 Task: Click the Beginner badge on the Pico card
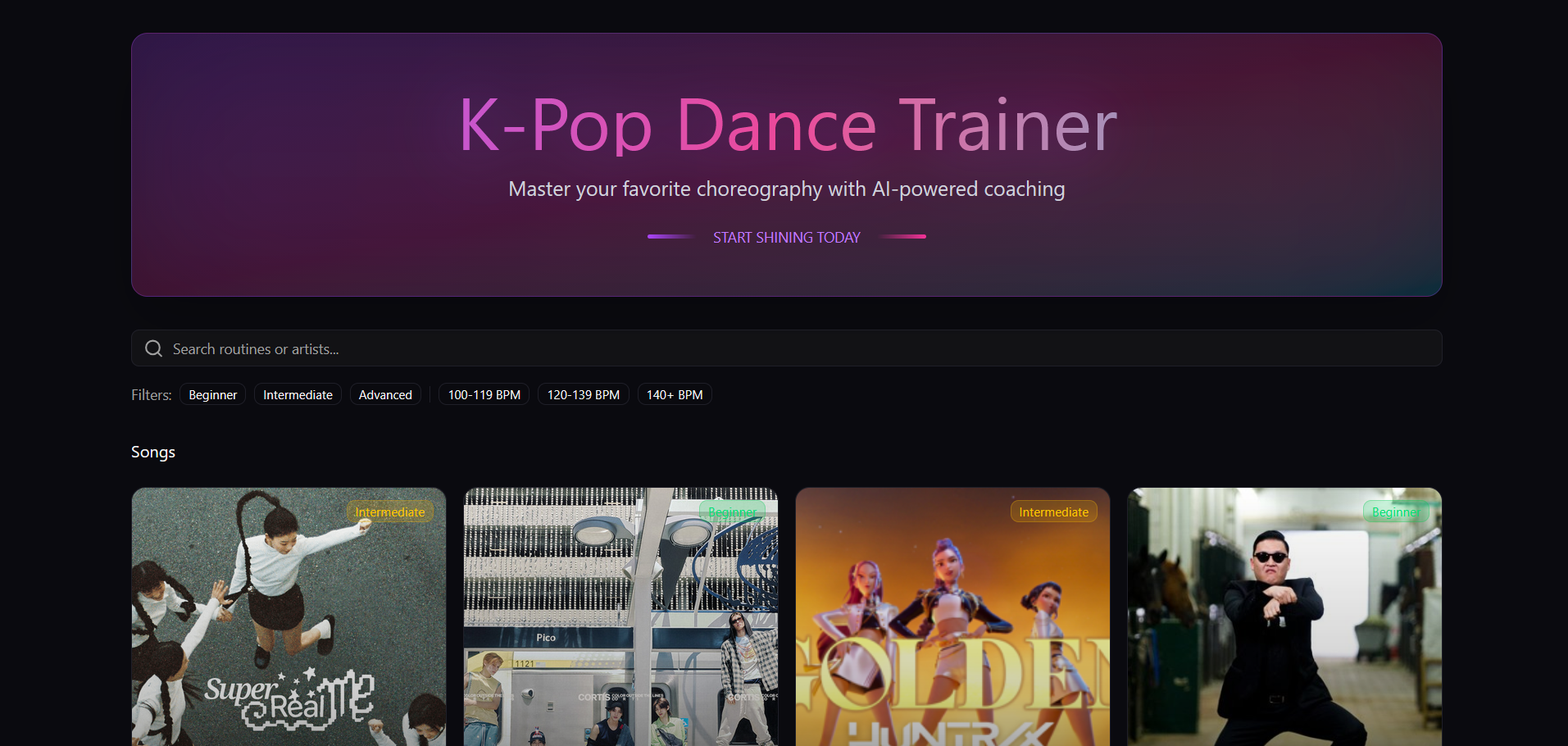[732, 512]
